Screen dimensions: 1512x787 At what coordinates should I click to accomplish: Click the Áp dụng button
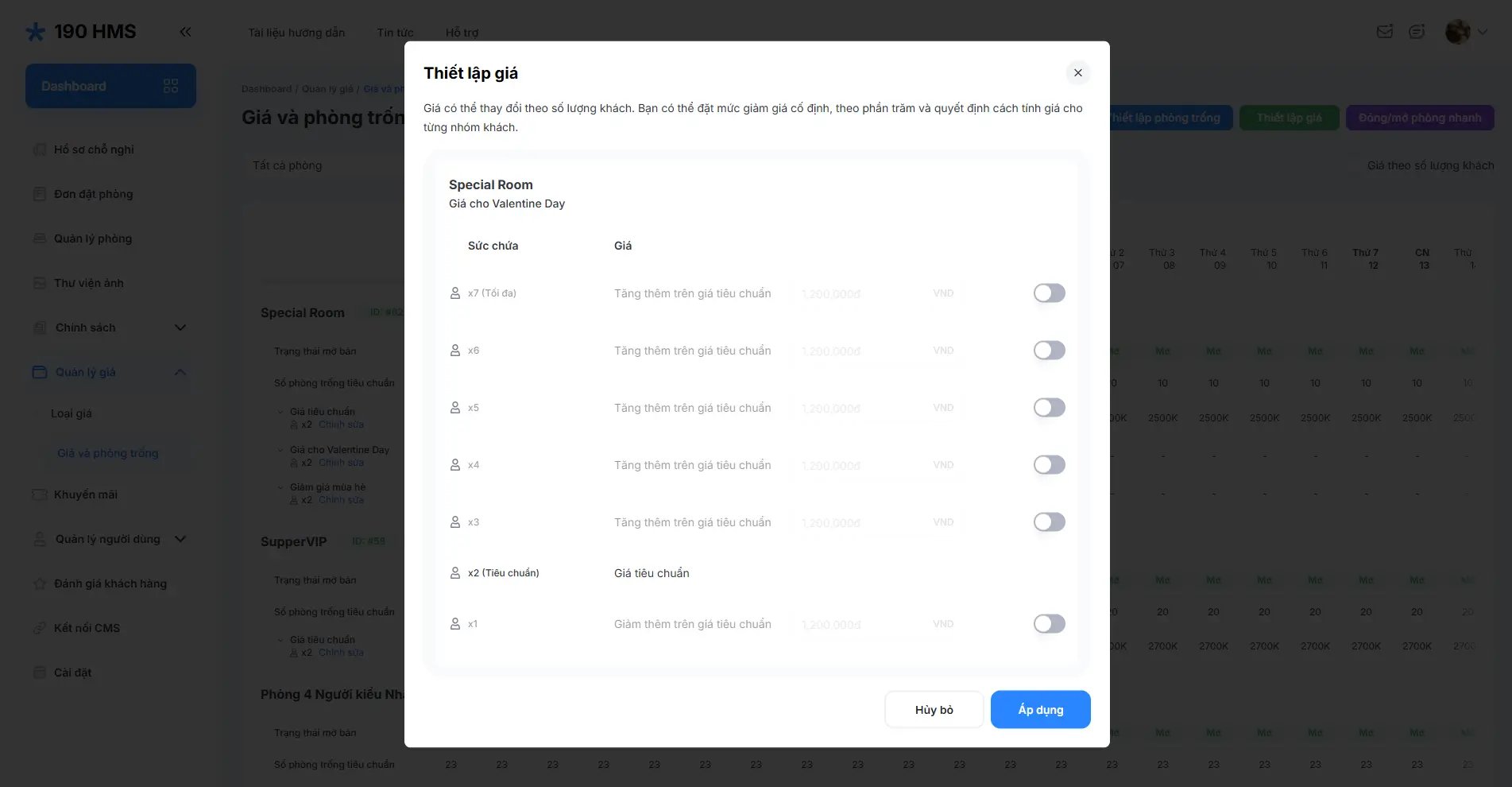point(1040,709)
